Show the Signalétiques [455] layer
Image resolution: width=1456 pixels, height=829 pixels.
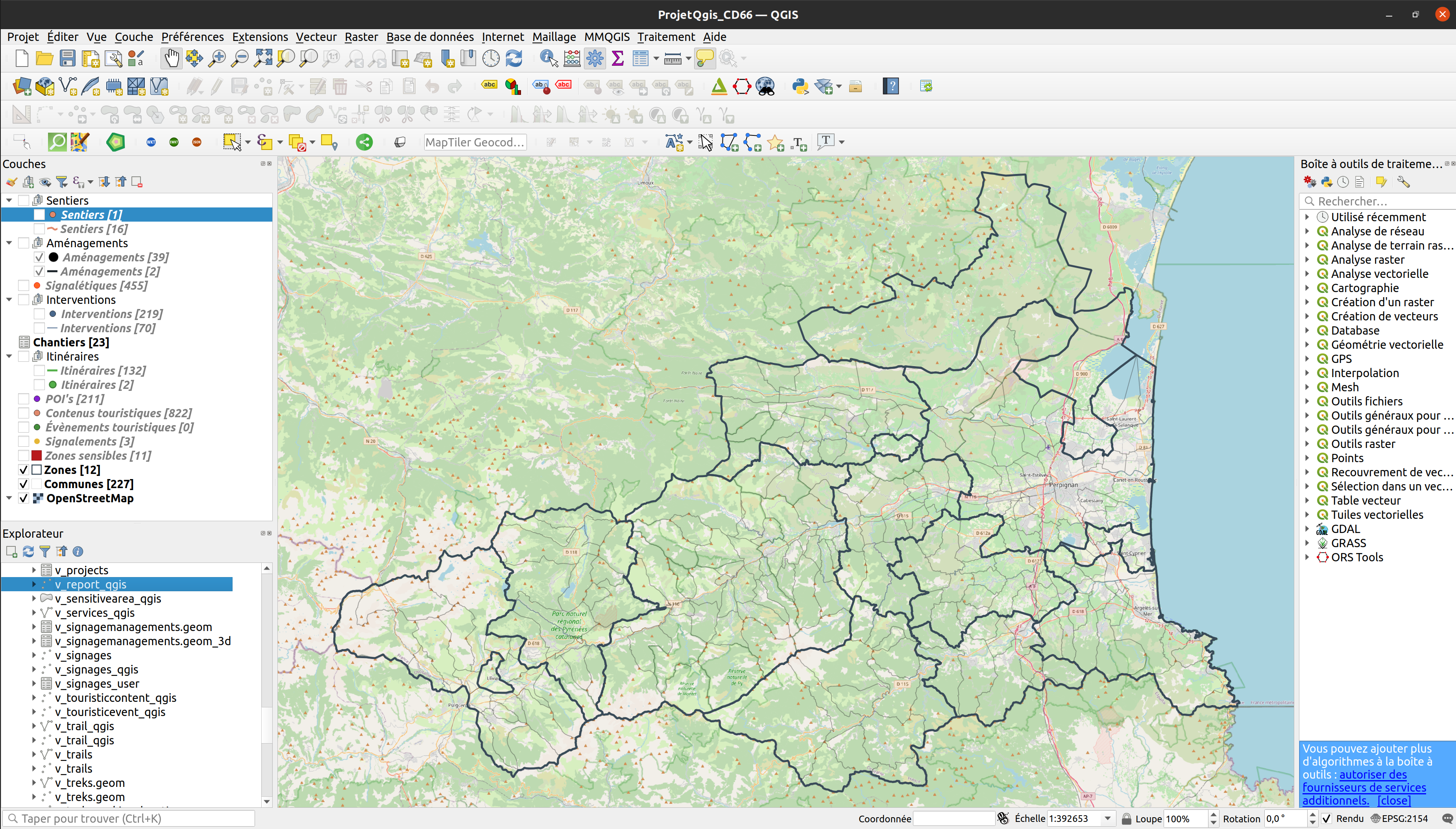click(23, 285)
